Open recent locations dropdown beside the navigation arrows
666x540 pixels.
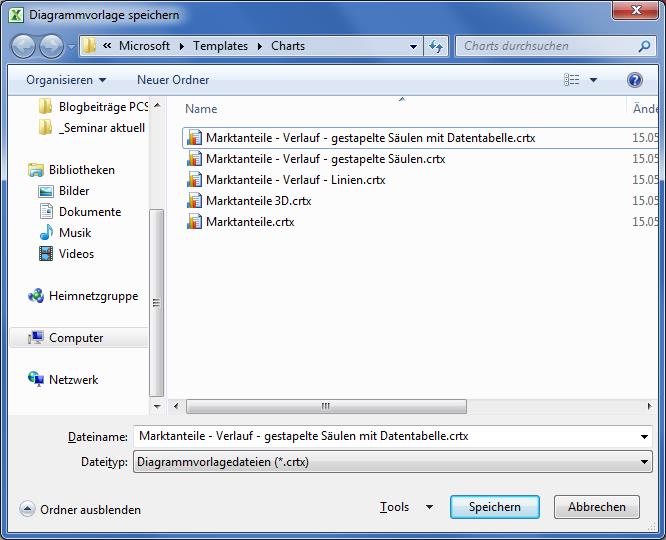point(71,47)
